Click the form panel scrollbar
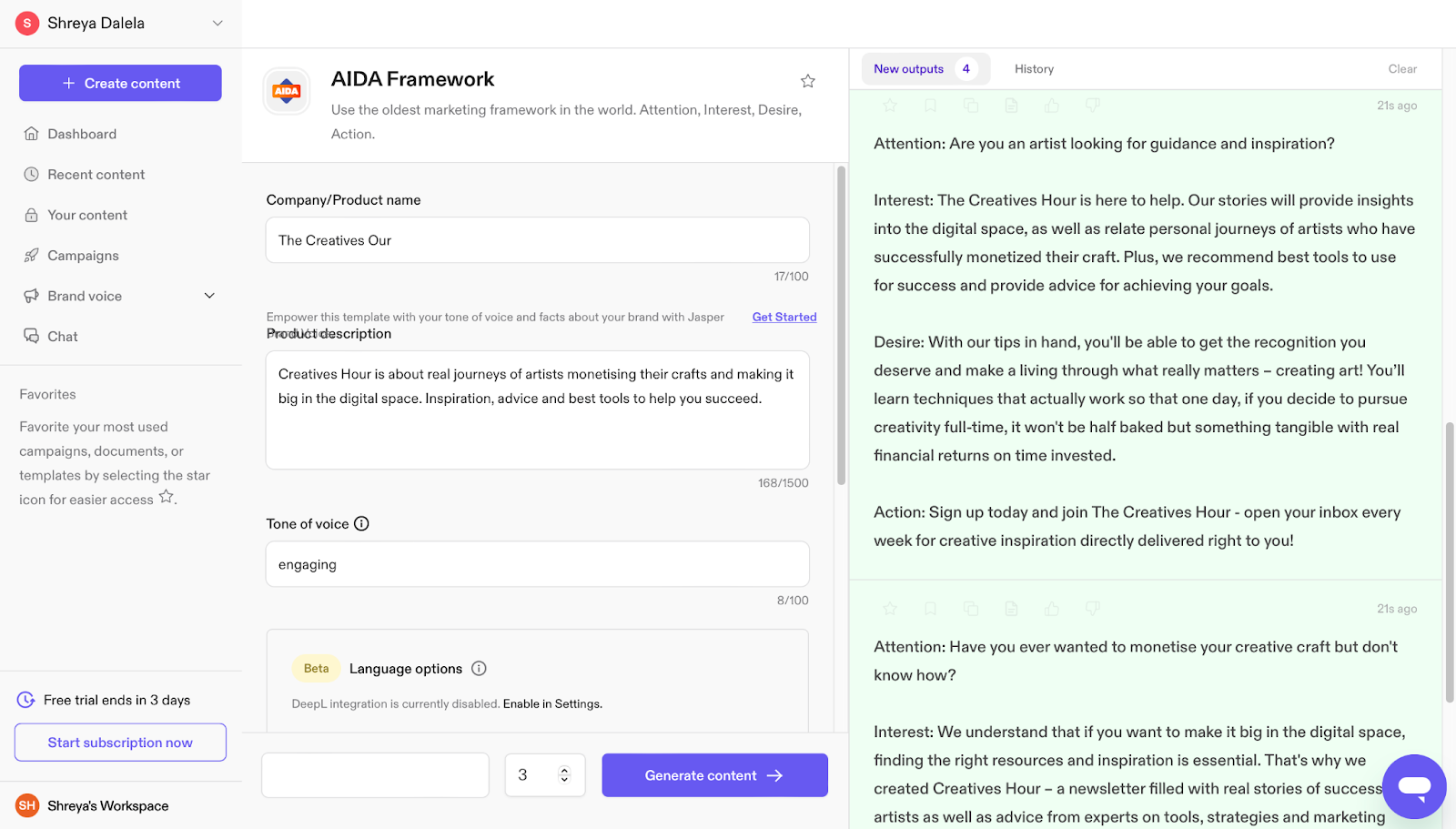The image size is (1456, 829). [841, 325]
